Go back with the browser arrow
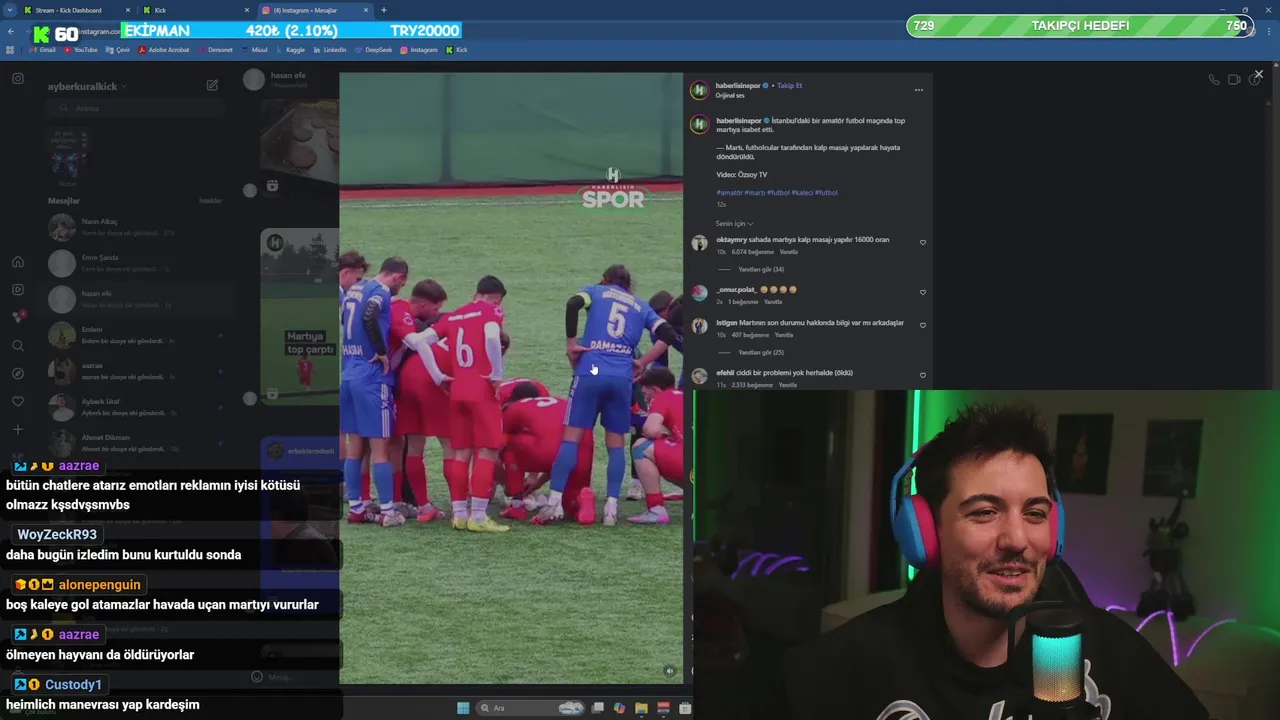This screenshot has height=720, width=1280. (11, 32)
